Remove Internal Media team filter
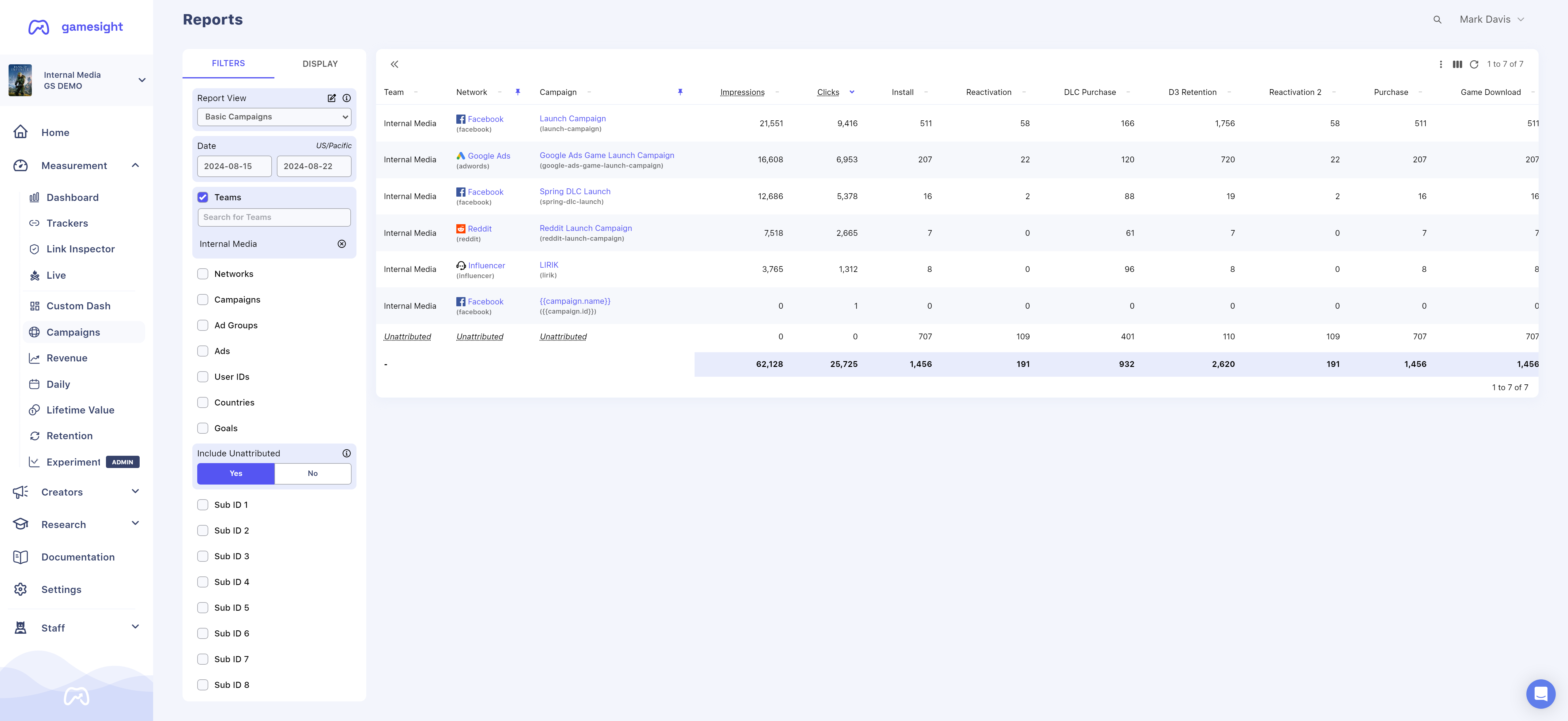This screenshot has height=721, width=1568. click(341, 243)
